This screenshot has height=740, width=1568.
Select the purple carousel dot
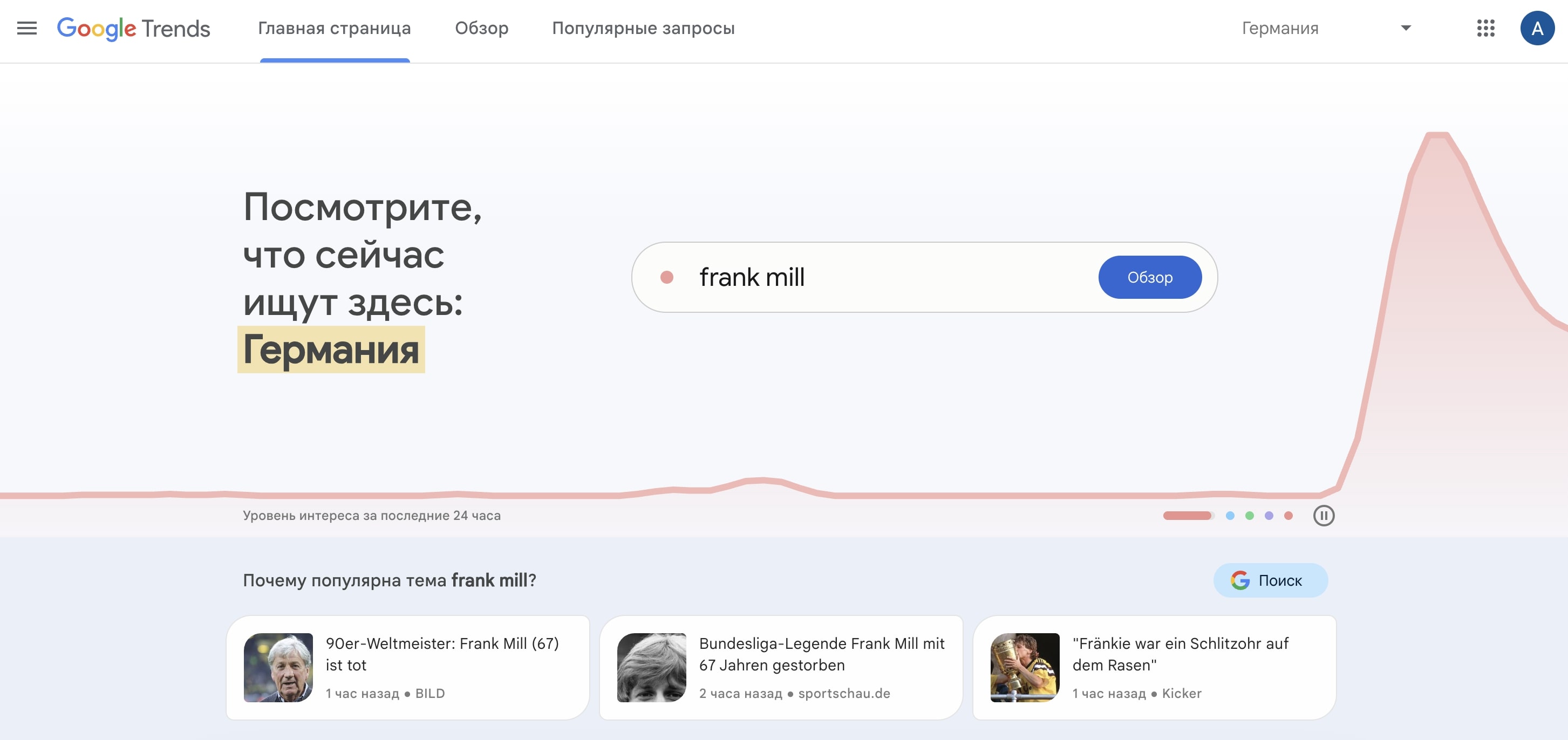tap(1269, 516)
